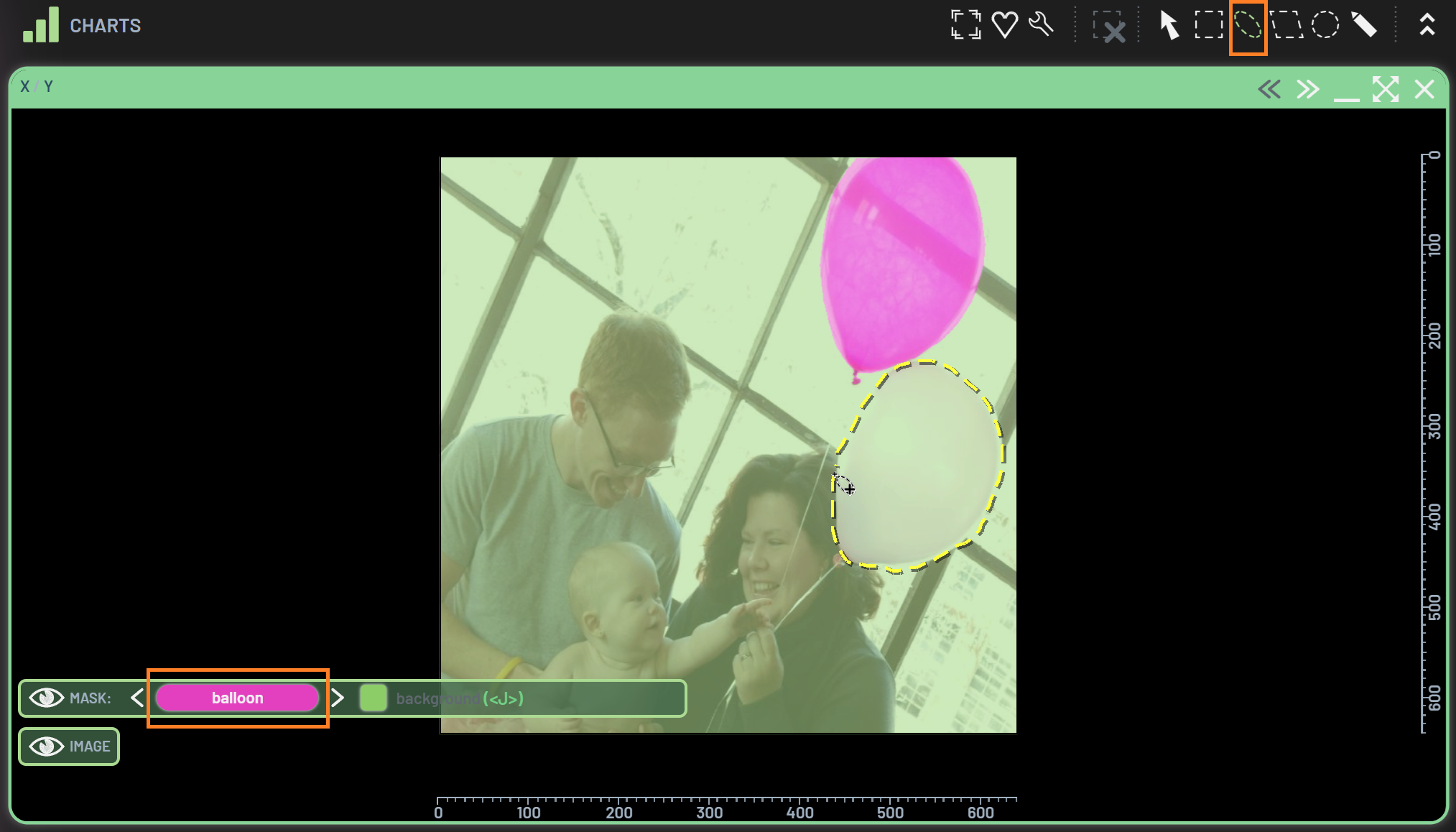Switch to next mask label
The image size is (1456, 832).
[338, 698]
